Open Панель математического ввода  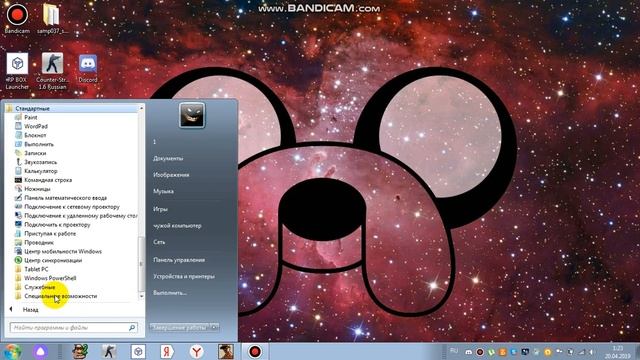[x=65, y=198]
